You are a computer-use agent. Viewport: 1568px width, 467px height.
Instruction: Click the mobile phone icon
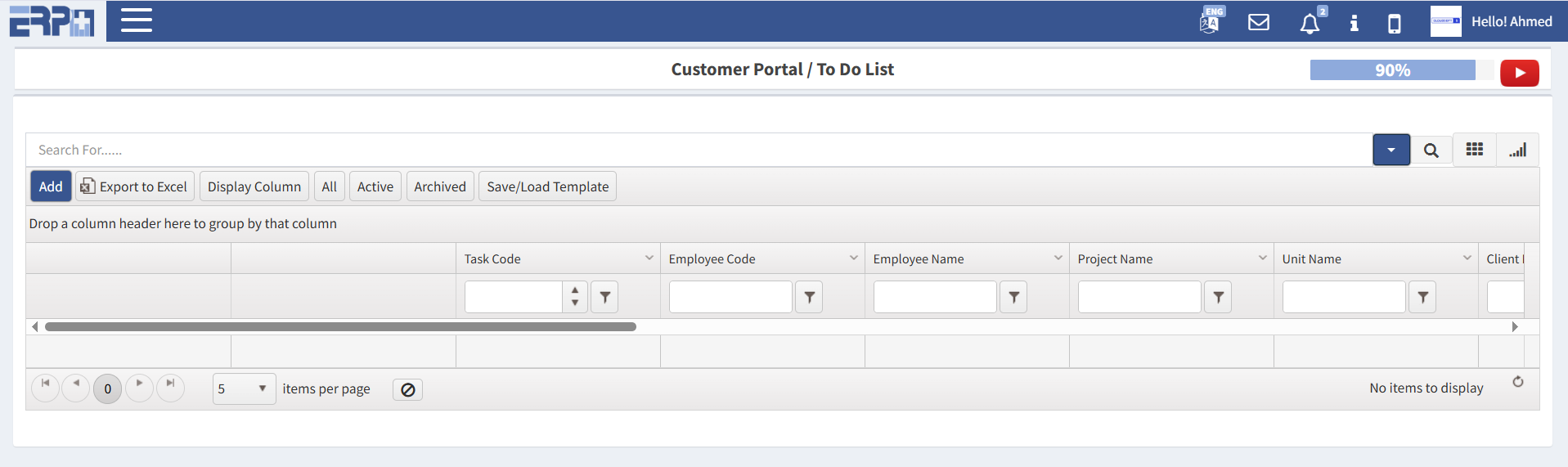coord(1394,23)
